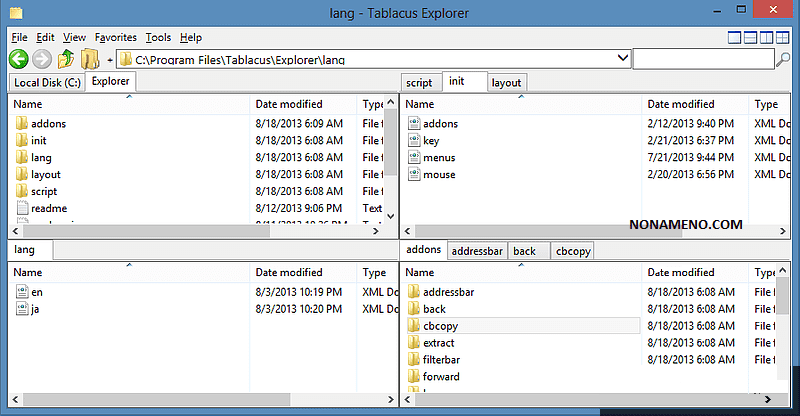Expand the address bar dropdown arrow
The image size is (800, 416).
pos(622,59)
